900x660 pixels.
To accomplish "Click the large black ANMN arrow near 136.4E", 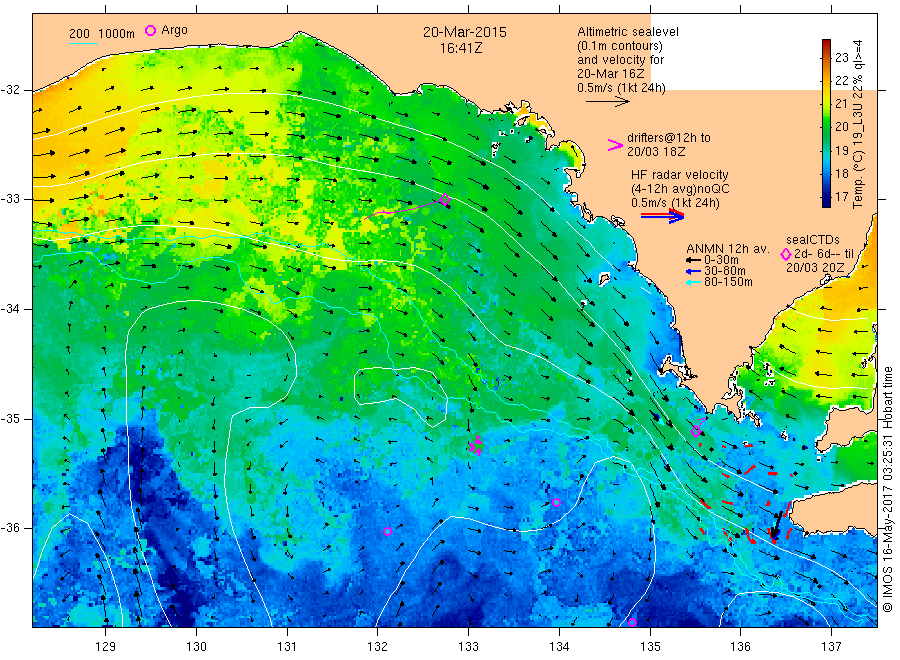I will click(776, 523).
